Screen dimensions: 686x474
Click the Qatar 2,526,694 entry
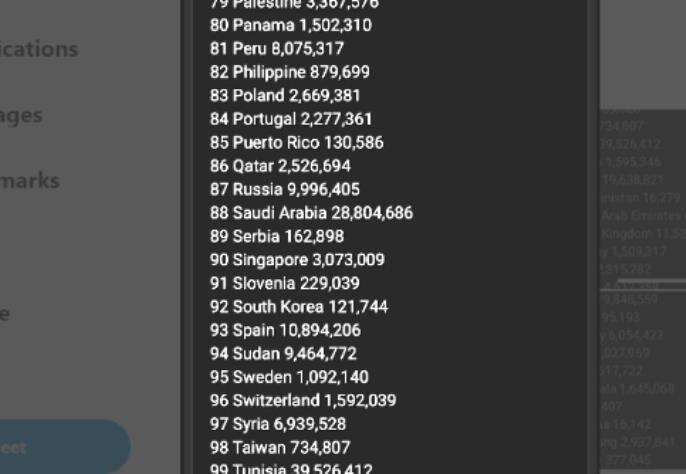[280, 166]
